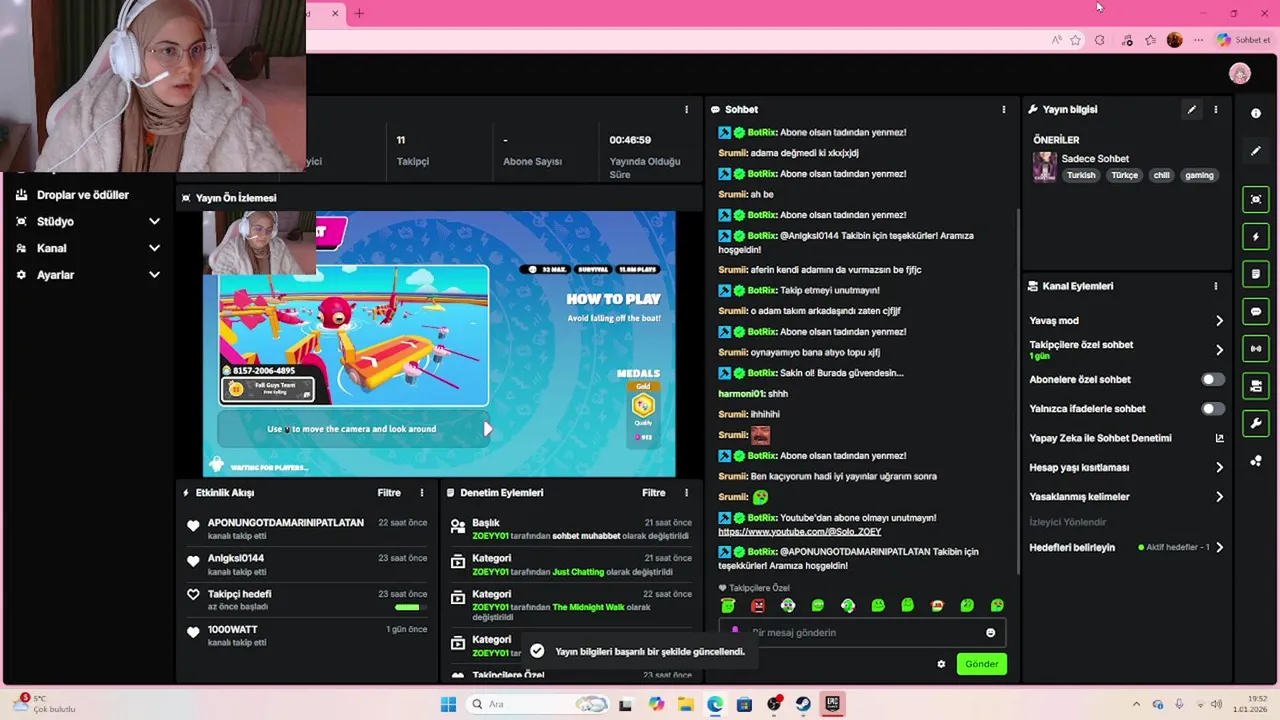Screen dimensions: 1280x720
Task: Open Yapay Zeka ile Sohbet Denetimi external link
Action: [x=1219, y=438]
